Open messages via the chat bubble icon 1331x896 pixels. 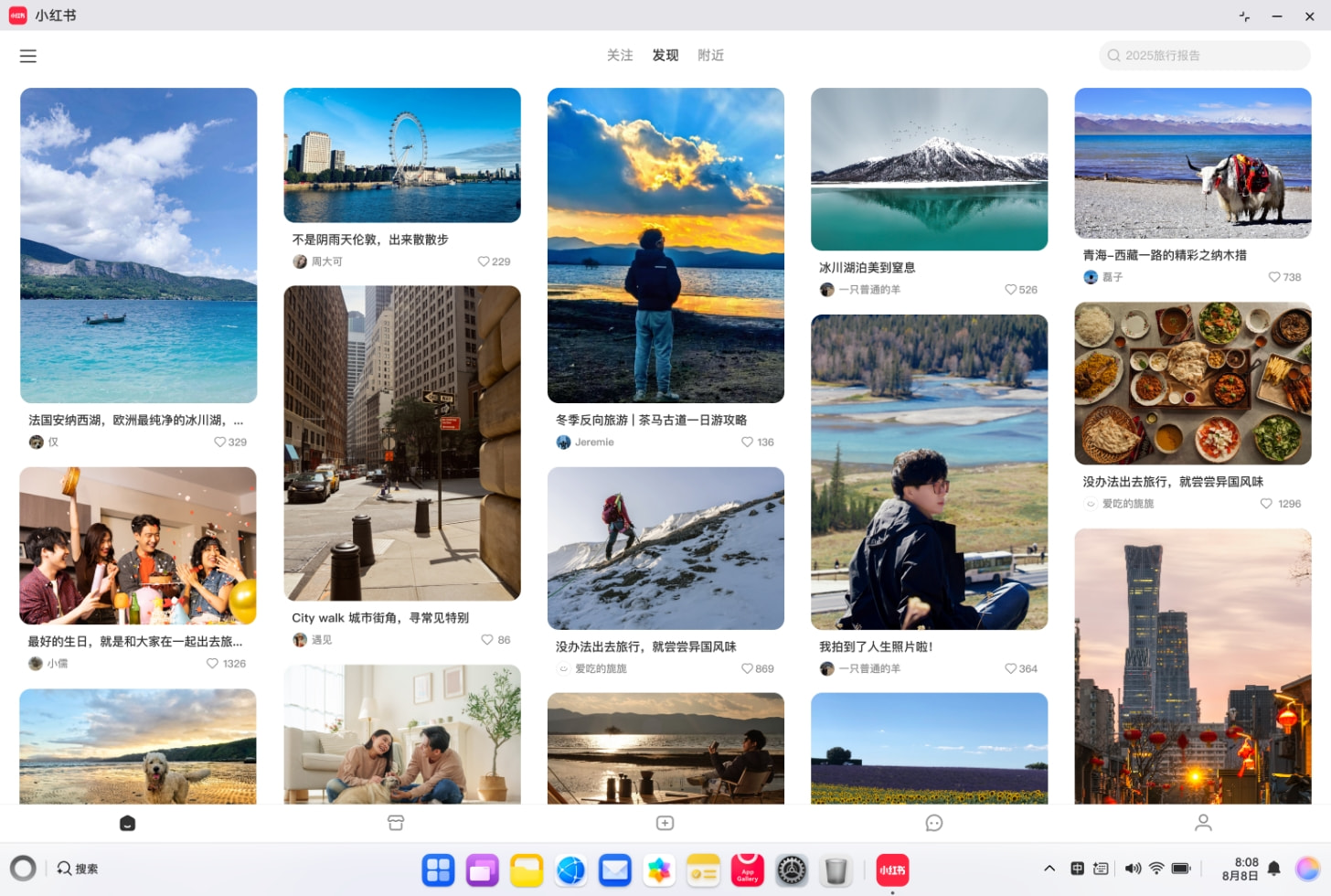933,823
